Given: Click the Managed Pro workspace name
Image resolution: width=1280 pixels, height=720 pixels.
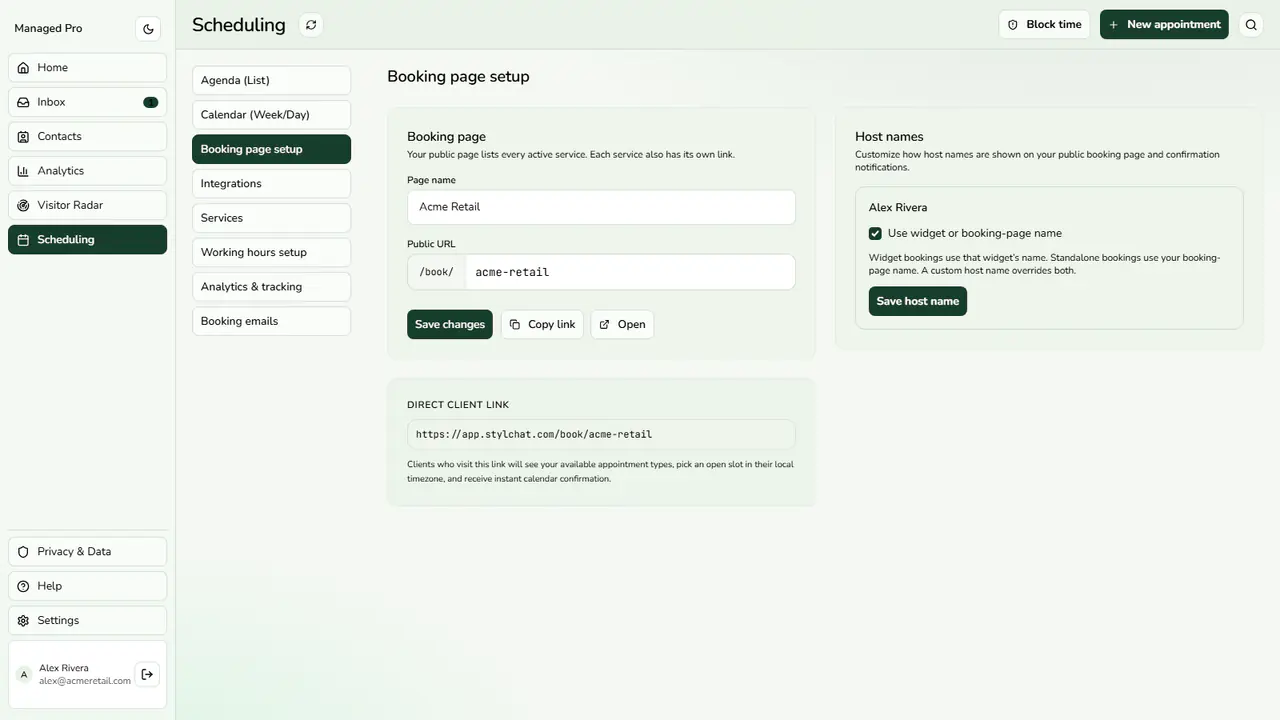Looking at the screenshot, I should click(x=48, y=28).
